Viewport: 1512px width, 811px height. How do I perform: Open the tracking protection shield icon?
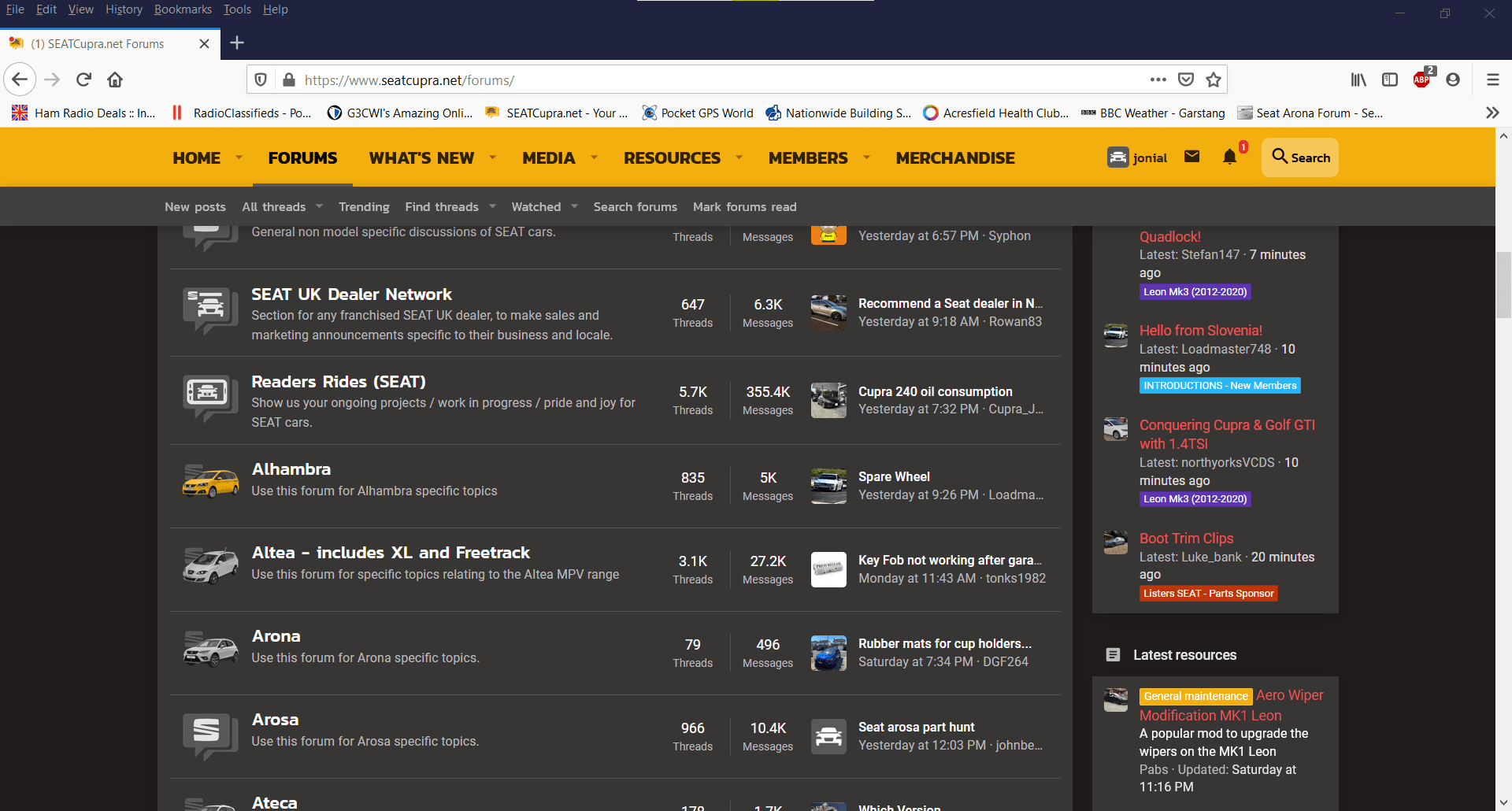(x=261, y=80)
